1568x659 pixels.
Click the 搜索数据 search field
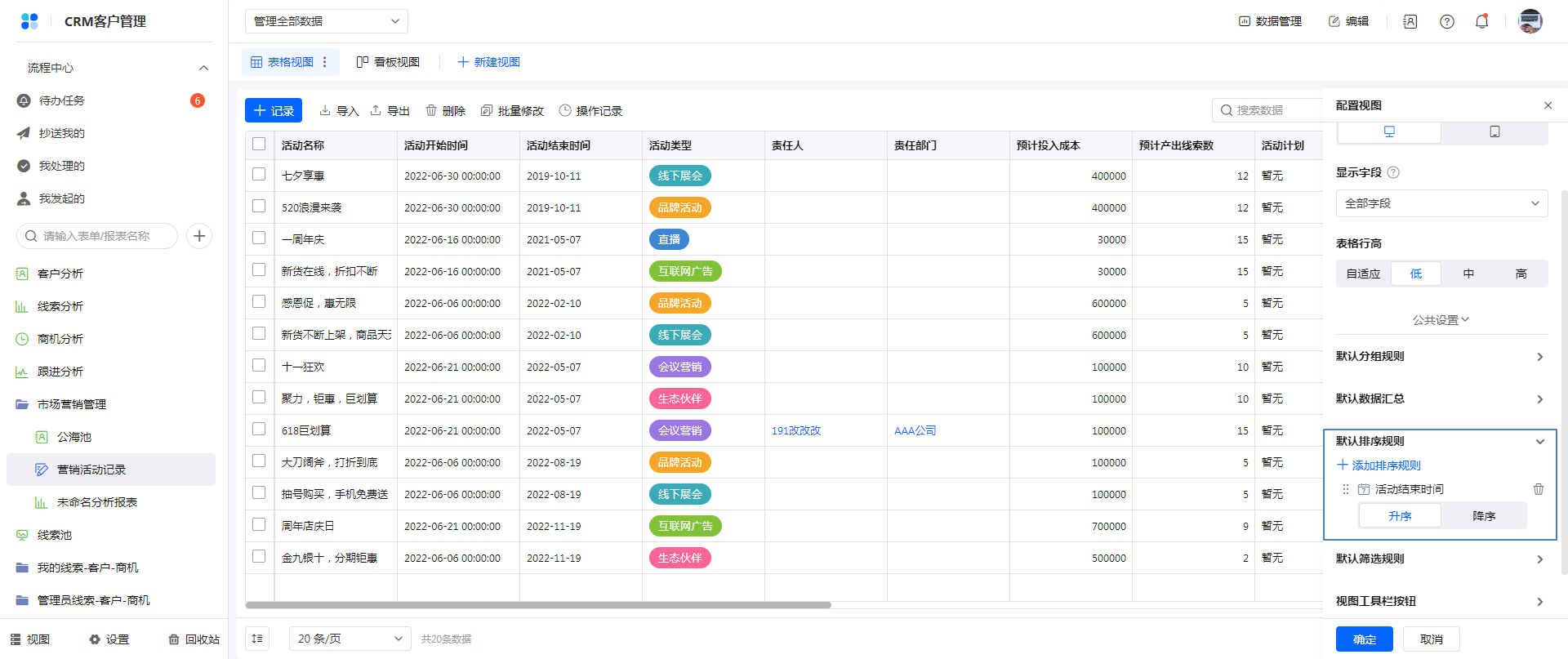[x=1270, y=110]
